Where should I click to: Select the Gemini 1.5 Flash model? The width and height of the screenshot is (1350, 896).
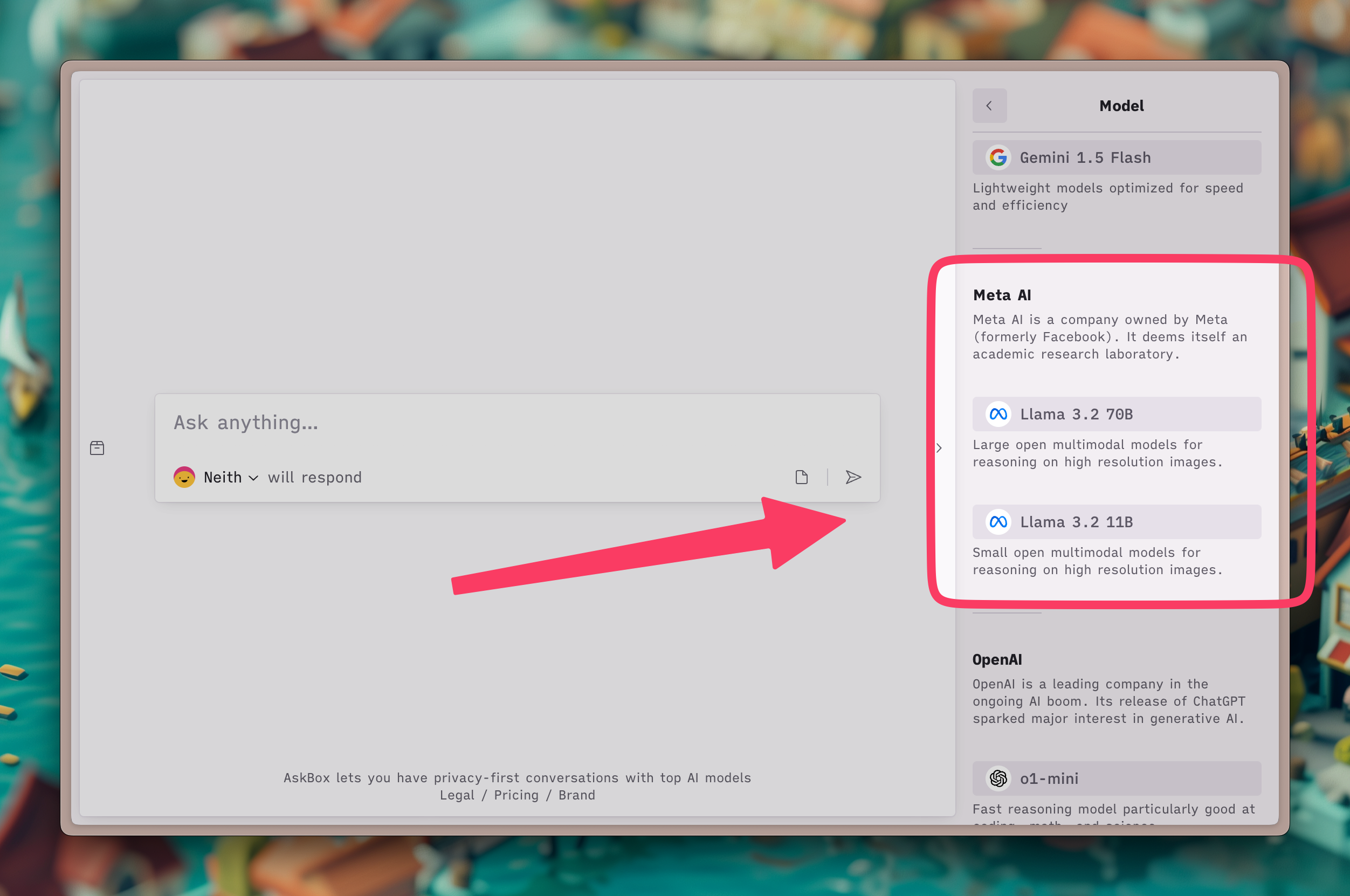tap(1117, 158)
